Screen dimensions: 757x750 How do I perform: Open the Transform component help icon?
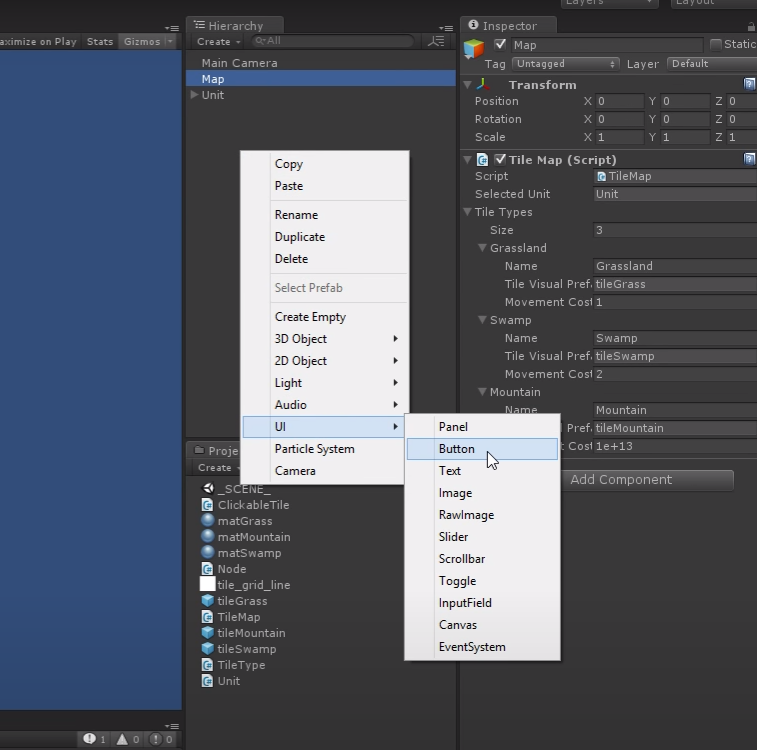[749, 84]
